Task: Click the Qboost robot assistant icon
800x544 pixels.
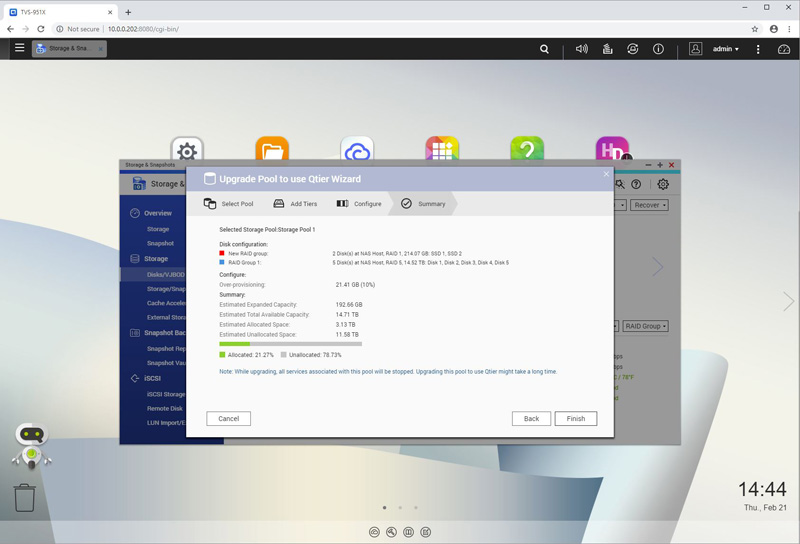Action: pos(32,445)
